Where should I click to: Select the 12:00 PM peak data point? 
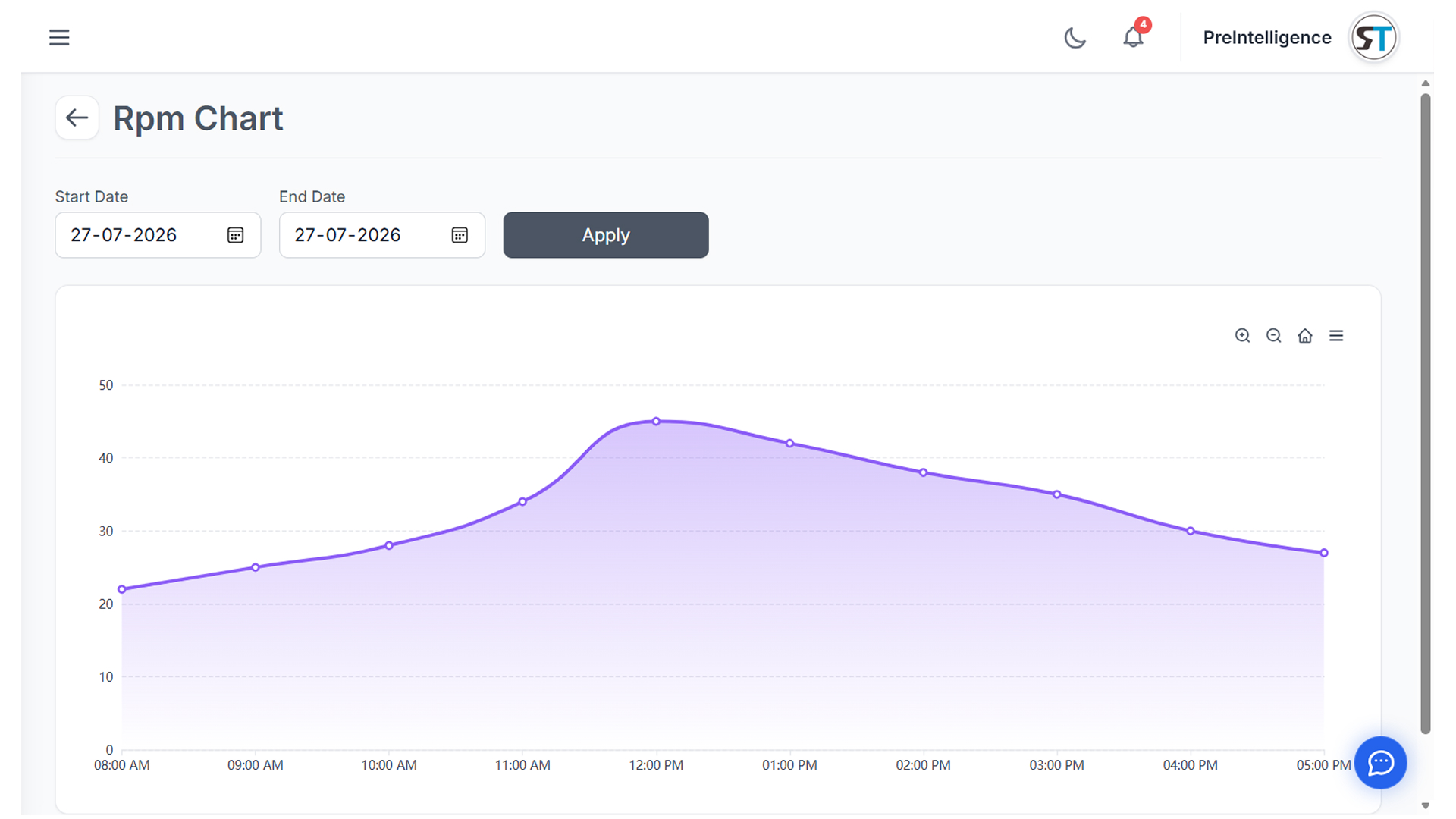(x=657, y=422)
